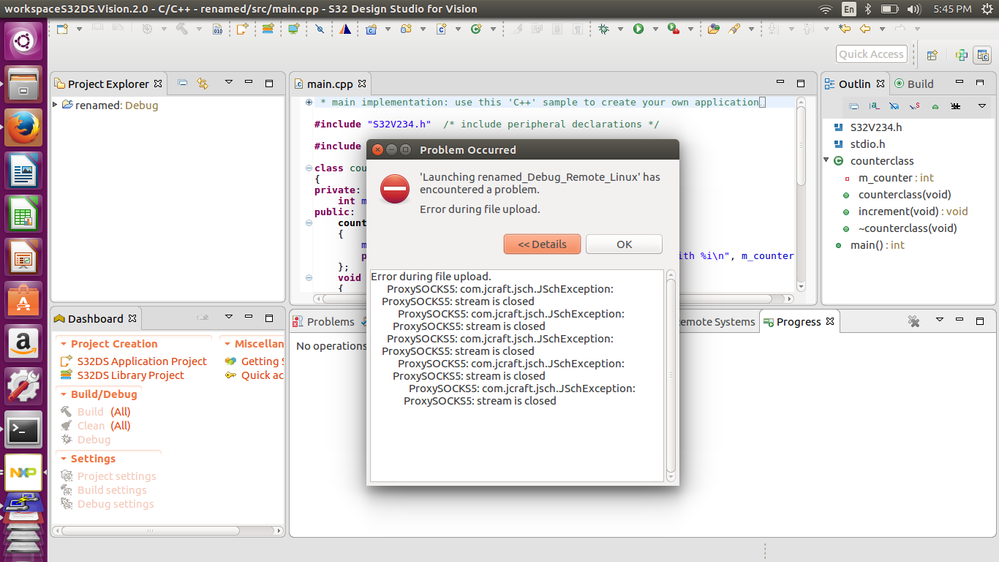The height and width of the screenshot is (562, 999).
Task: Collapse the counterclass node in Outline
Action: (x=826, y=160)
